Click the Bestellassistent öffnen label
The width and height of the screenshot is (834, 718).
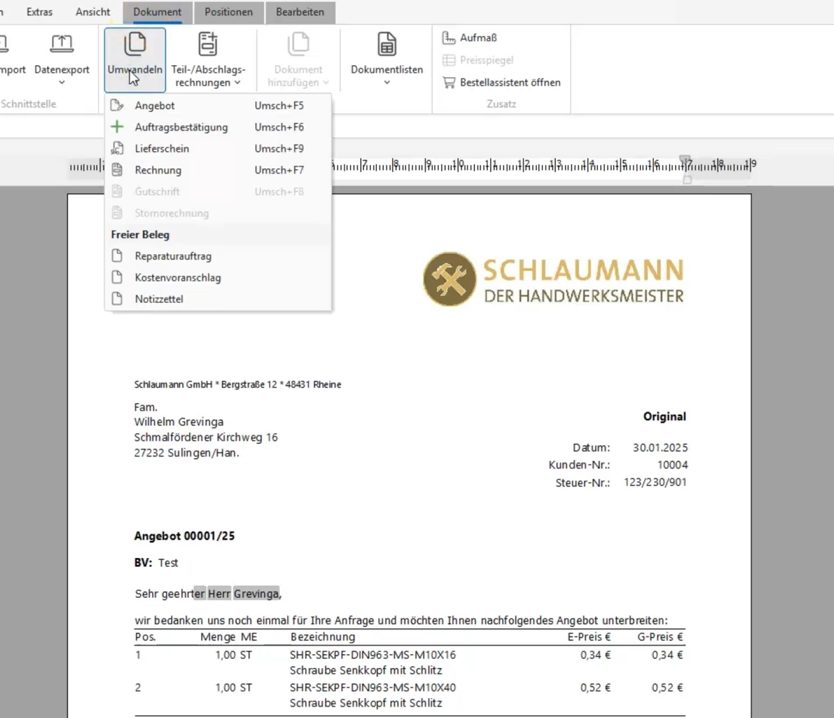[510, 82]
